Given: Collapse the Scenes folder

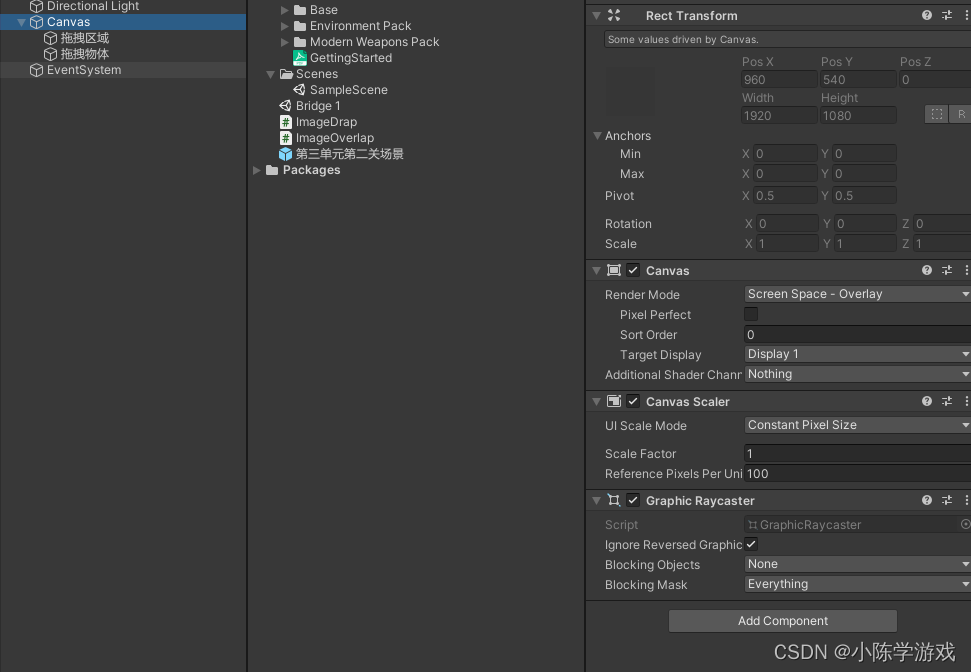Looking at the screenshot, I should pos(270,73).
